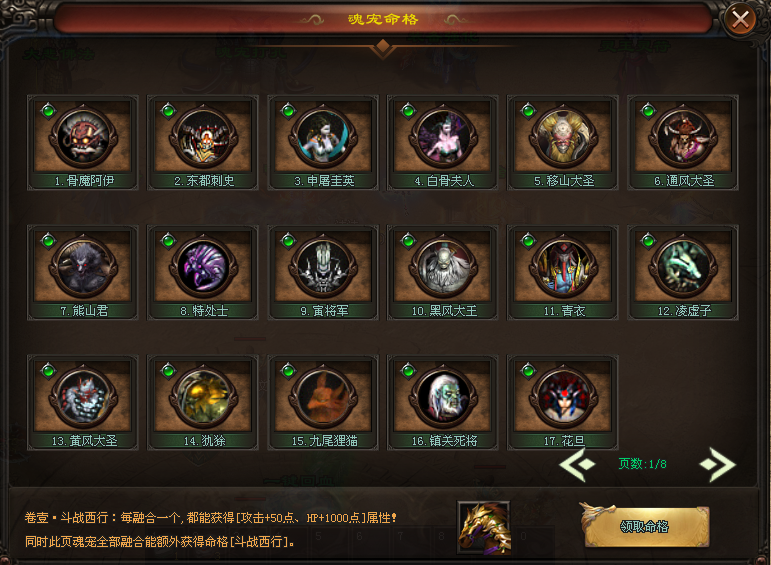Toggle green gem on 黄风大圣 card
Screen dimensions: 771x565
[x=48, y=371]
